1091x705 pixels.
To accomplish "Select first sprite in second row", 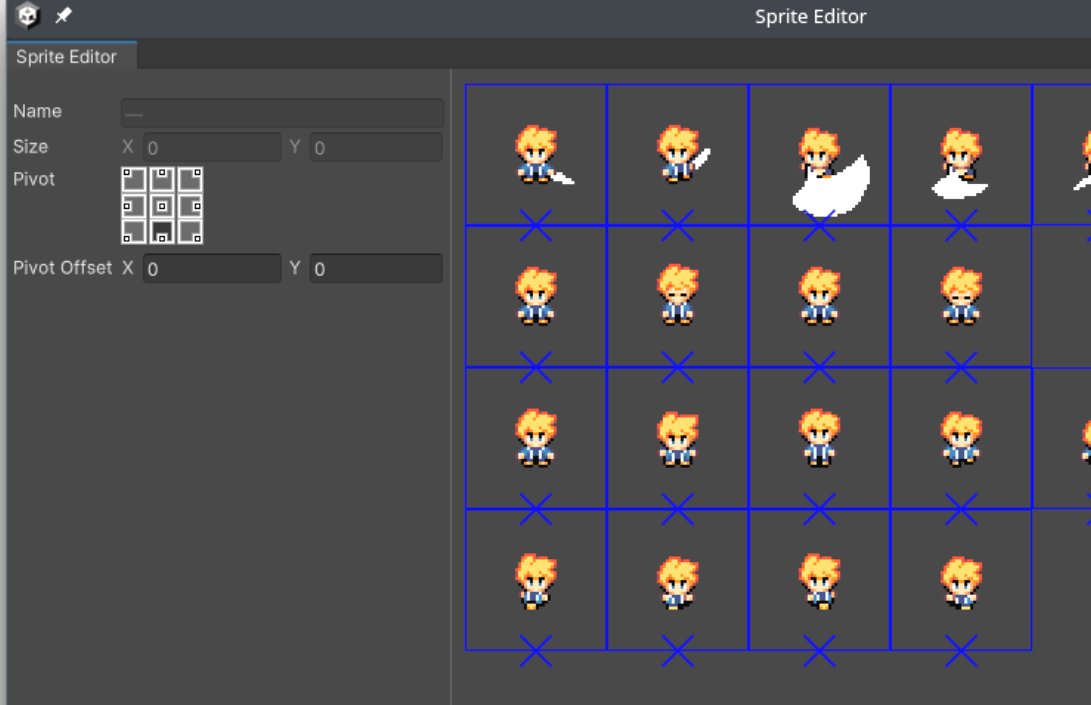I will click(x=536, y=296).
